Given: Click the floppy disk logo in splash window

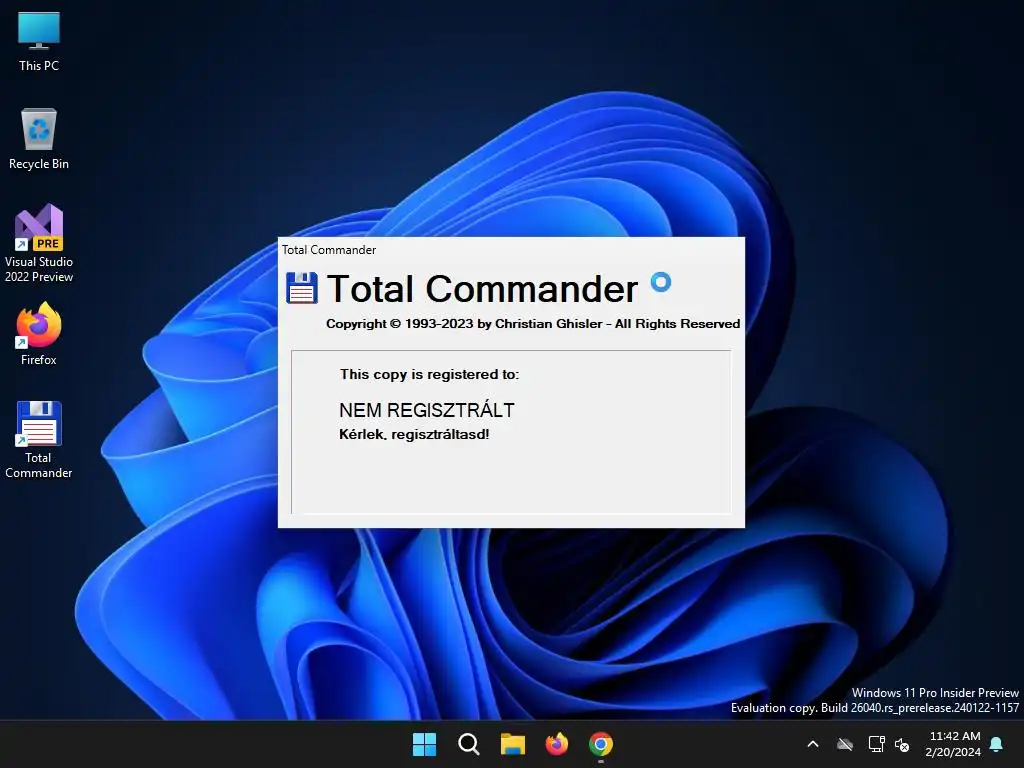Looking at the screenshot, I should click(x=302, y=288).
